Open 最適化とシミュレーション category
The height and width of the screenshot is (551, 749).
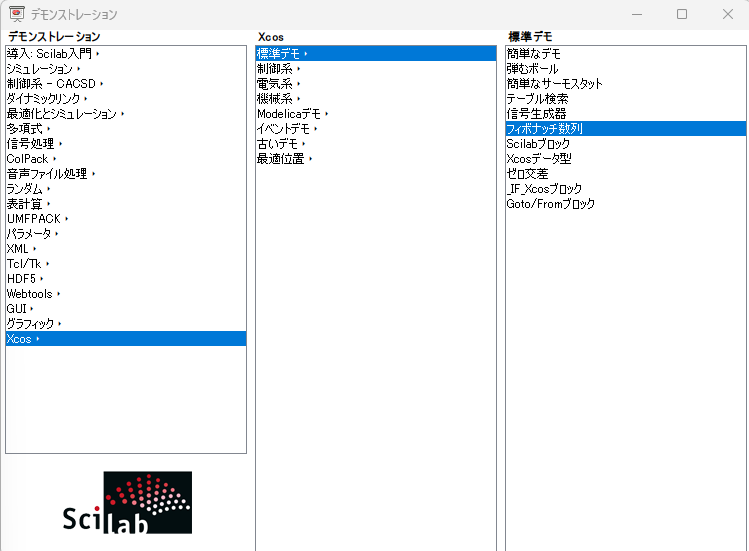tap(126, 114)
